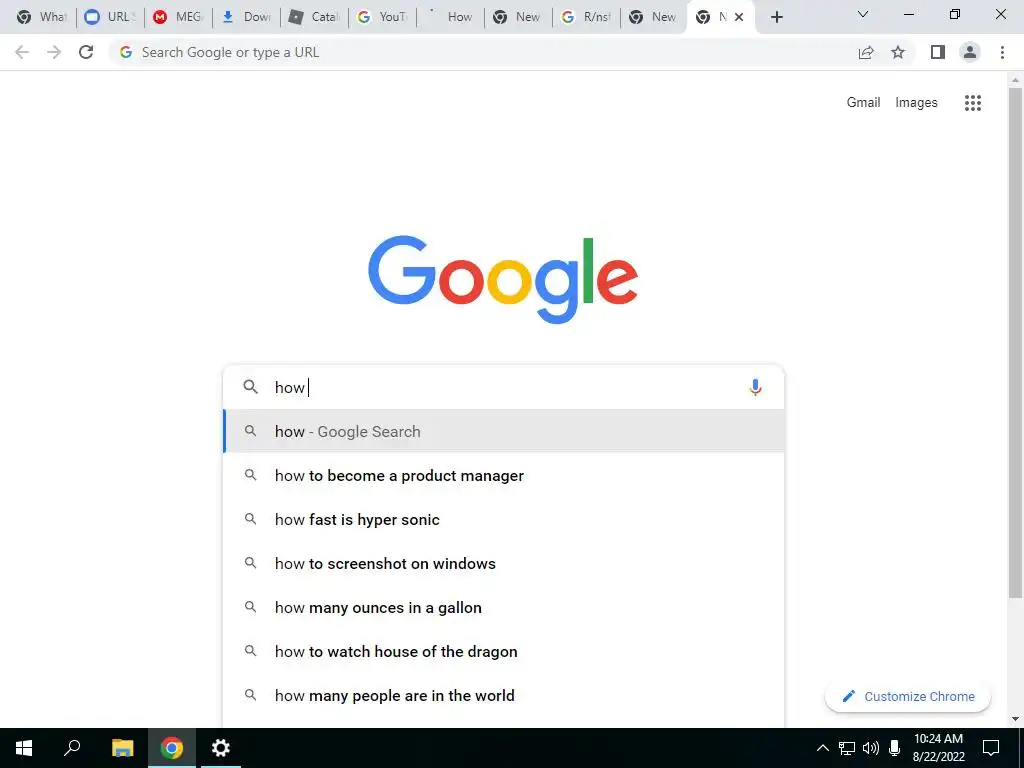Click the Customize Chrome button
Screen dimensions: 1024x768
pyautogui.click(x=908, y=696)
